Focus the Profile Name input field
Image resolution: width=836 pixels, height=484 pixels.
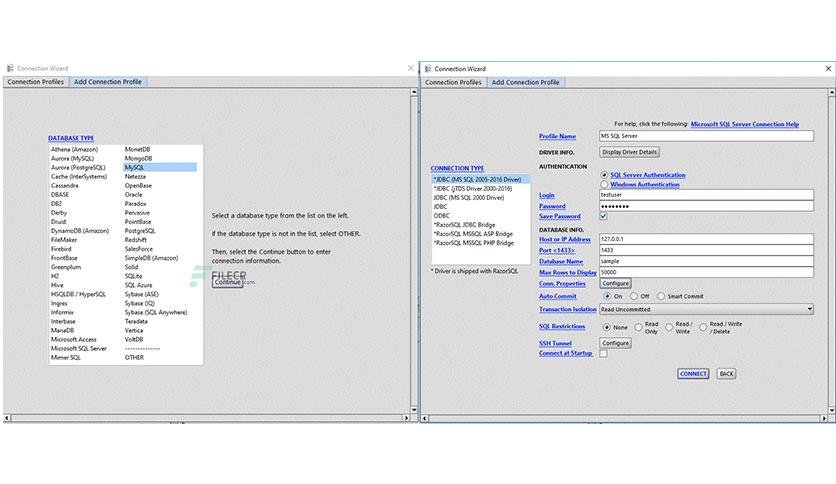pyautogui.click(x=706, y=136)
